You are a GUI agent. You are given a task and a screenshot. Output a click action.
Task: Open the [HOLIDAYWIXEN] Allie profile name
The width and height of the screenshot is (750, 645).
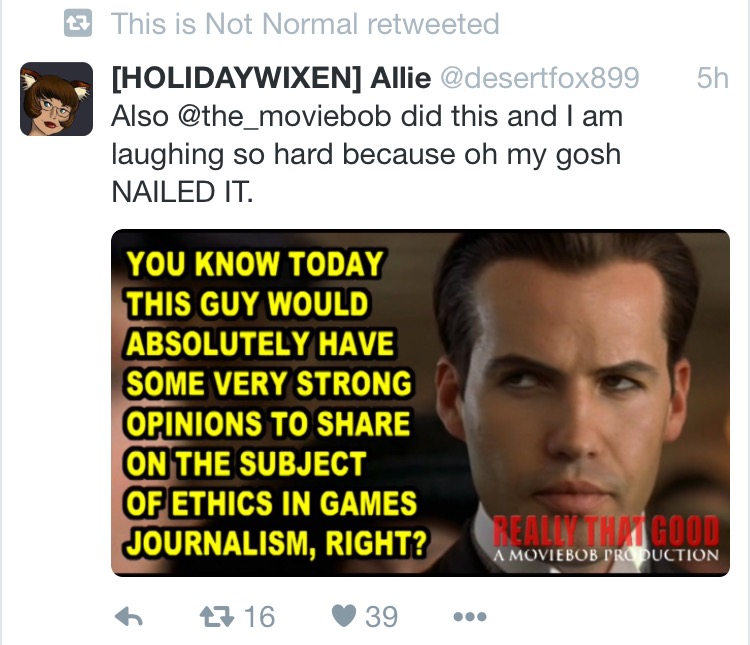pyautogui.click(x=271, y=78)
